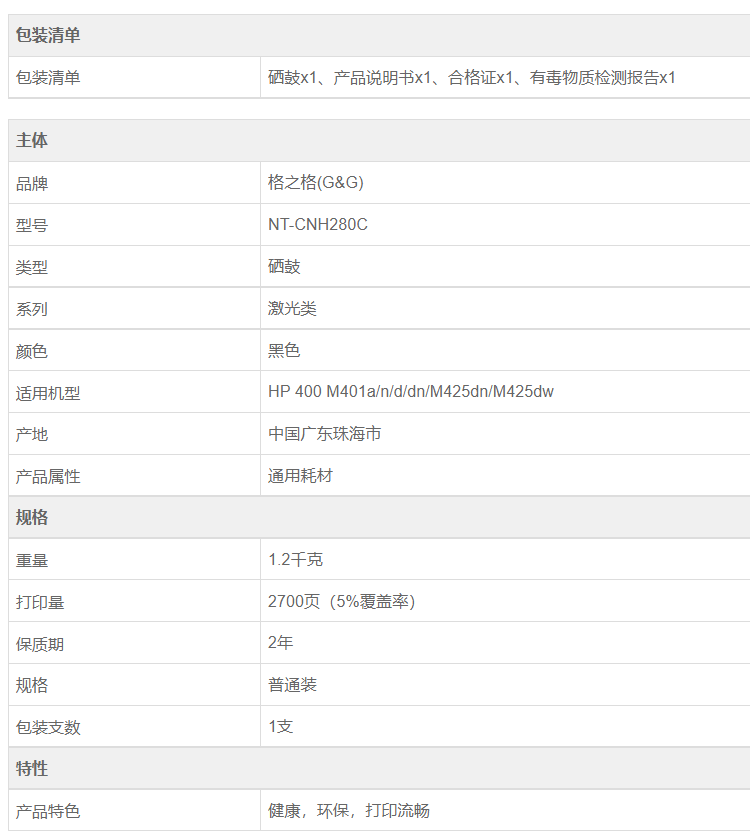750x832 pixels.
Task: Click attribute value 通用耗材
Action: click(300, 476)
